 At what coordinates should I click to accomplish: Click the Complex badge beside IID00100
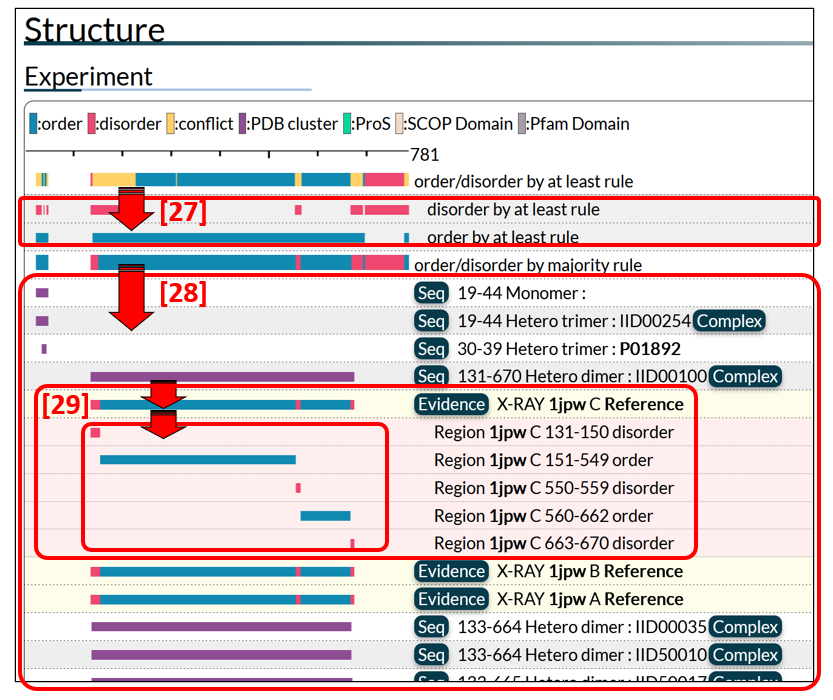pos(745,377)
